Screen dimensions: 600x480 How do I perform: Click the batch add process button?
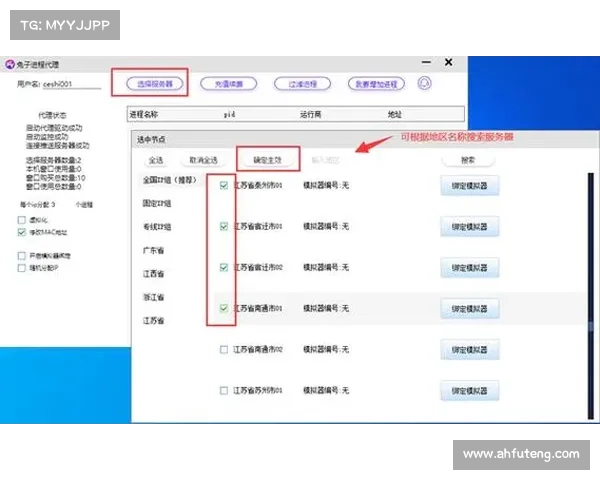coord(376,84)
